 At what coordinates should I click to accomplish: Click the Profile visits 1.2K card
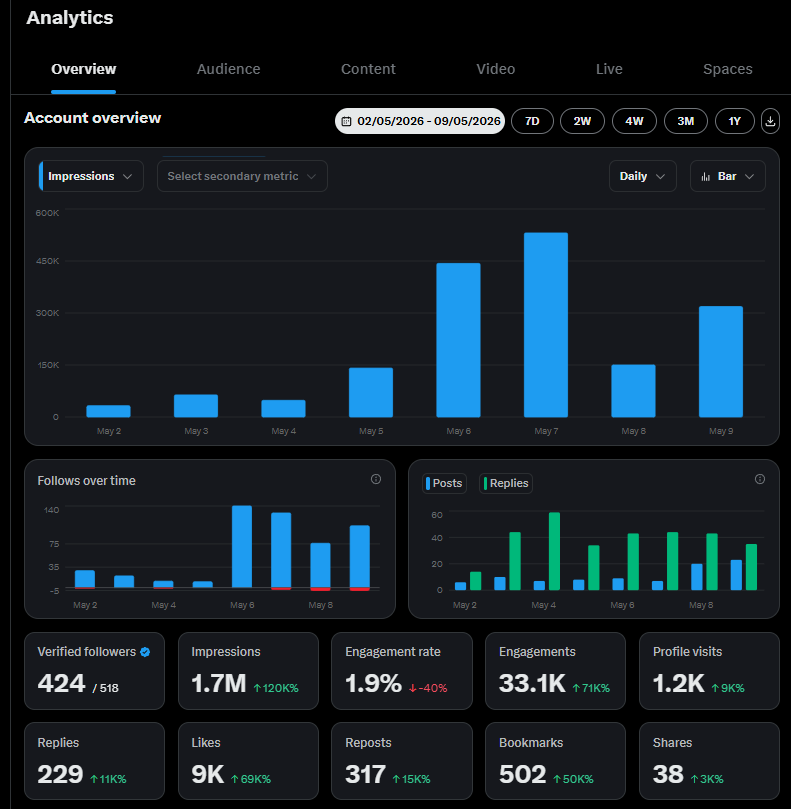tap(709, 671)
